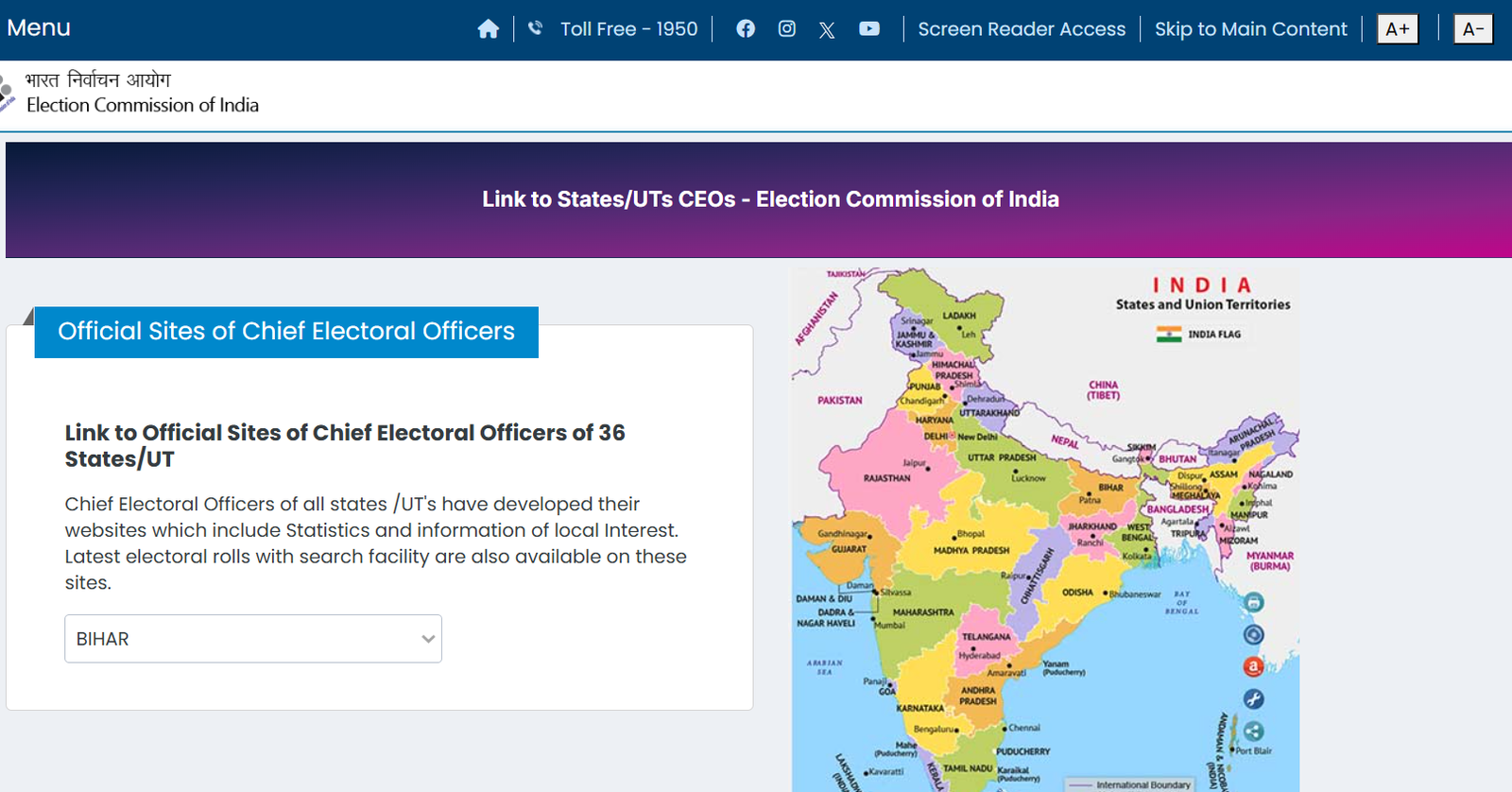The image size is (1512, 792).
Task: Click Election Commission of India title text
Action: [x=143, y=105]
